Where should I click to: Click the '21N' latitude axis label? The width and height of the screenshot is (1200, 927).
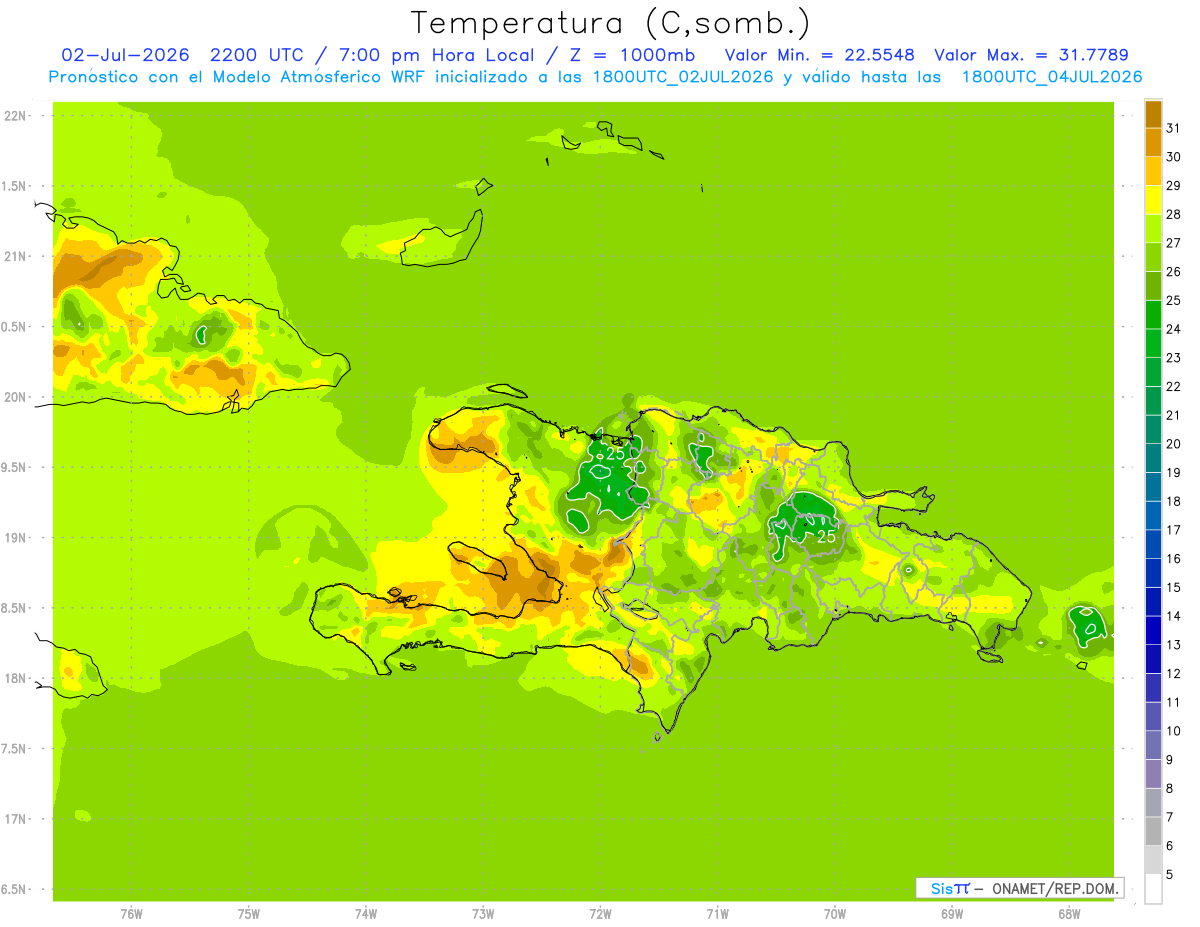(15, 257)
